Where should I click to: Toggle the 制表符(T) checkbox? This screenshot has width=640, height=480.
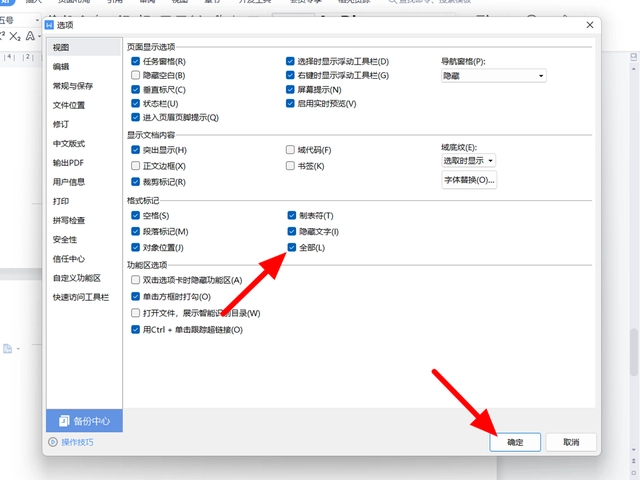[292, 216]
